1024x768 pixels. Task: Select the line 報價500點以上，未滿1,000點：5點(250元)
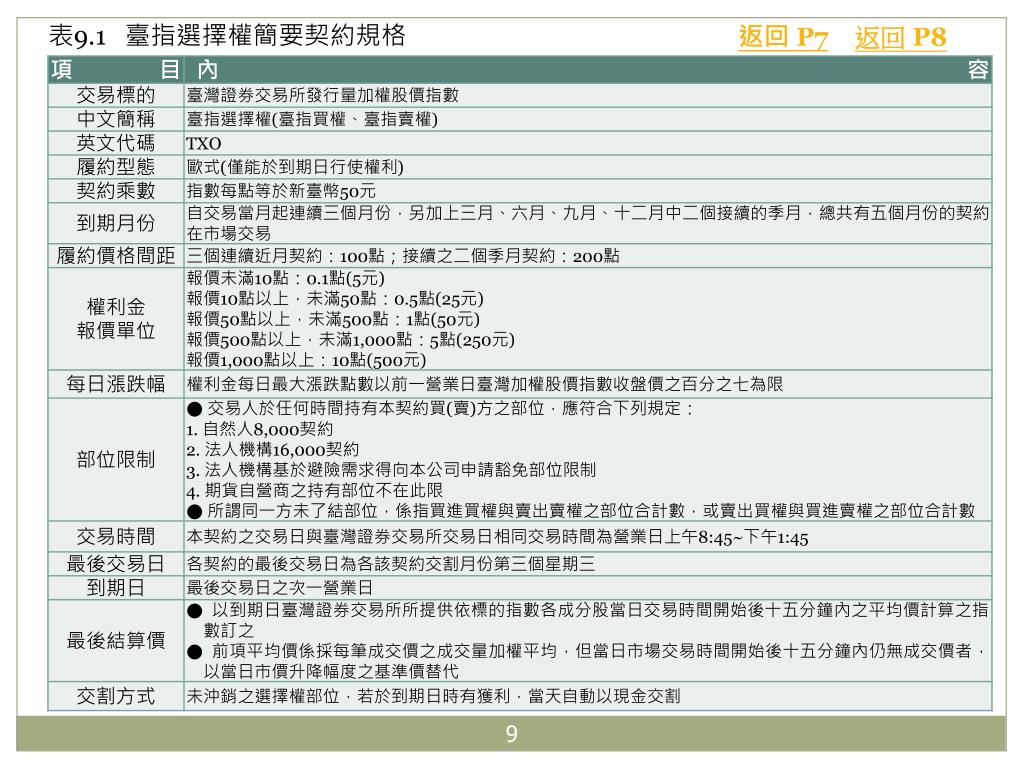(x=351, y=340)
